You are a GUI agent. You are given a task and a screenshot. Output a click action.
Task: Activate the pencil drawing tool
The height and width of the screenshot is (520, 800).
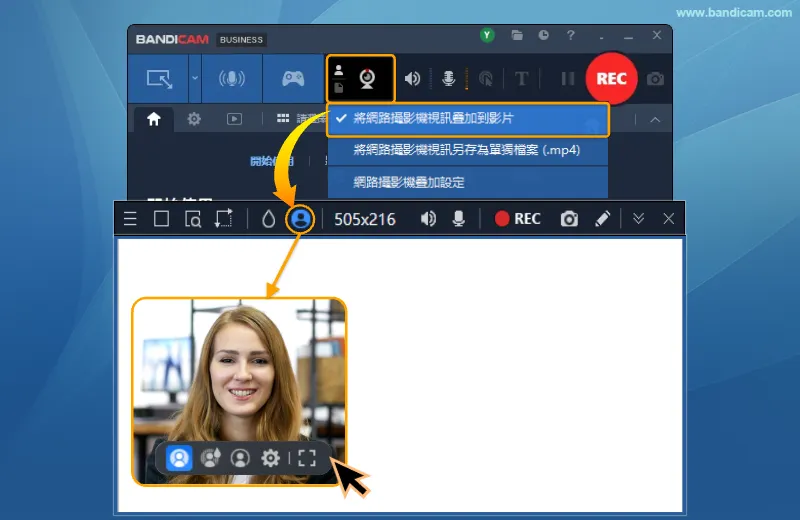tap(603, 219)
